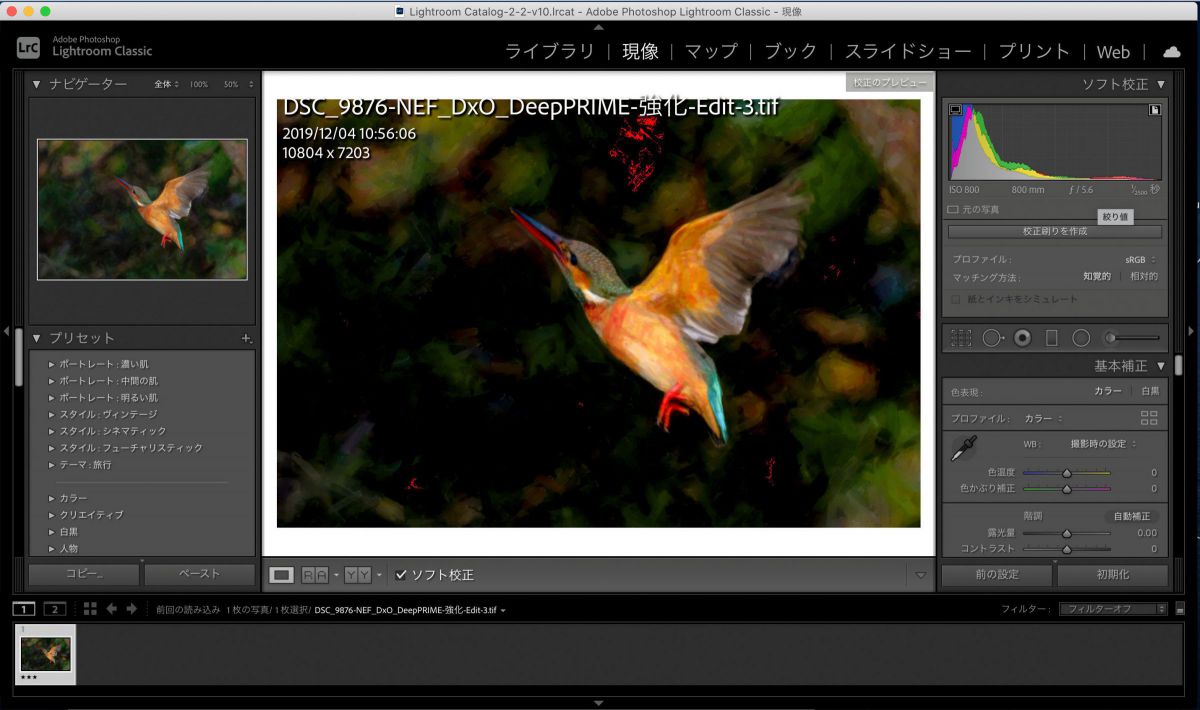Open the sRGB profile dropdown
Viewport: 1200px width, 710px height.
tap(1139, 259)
